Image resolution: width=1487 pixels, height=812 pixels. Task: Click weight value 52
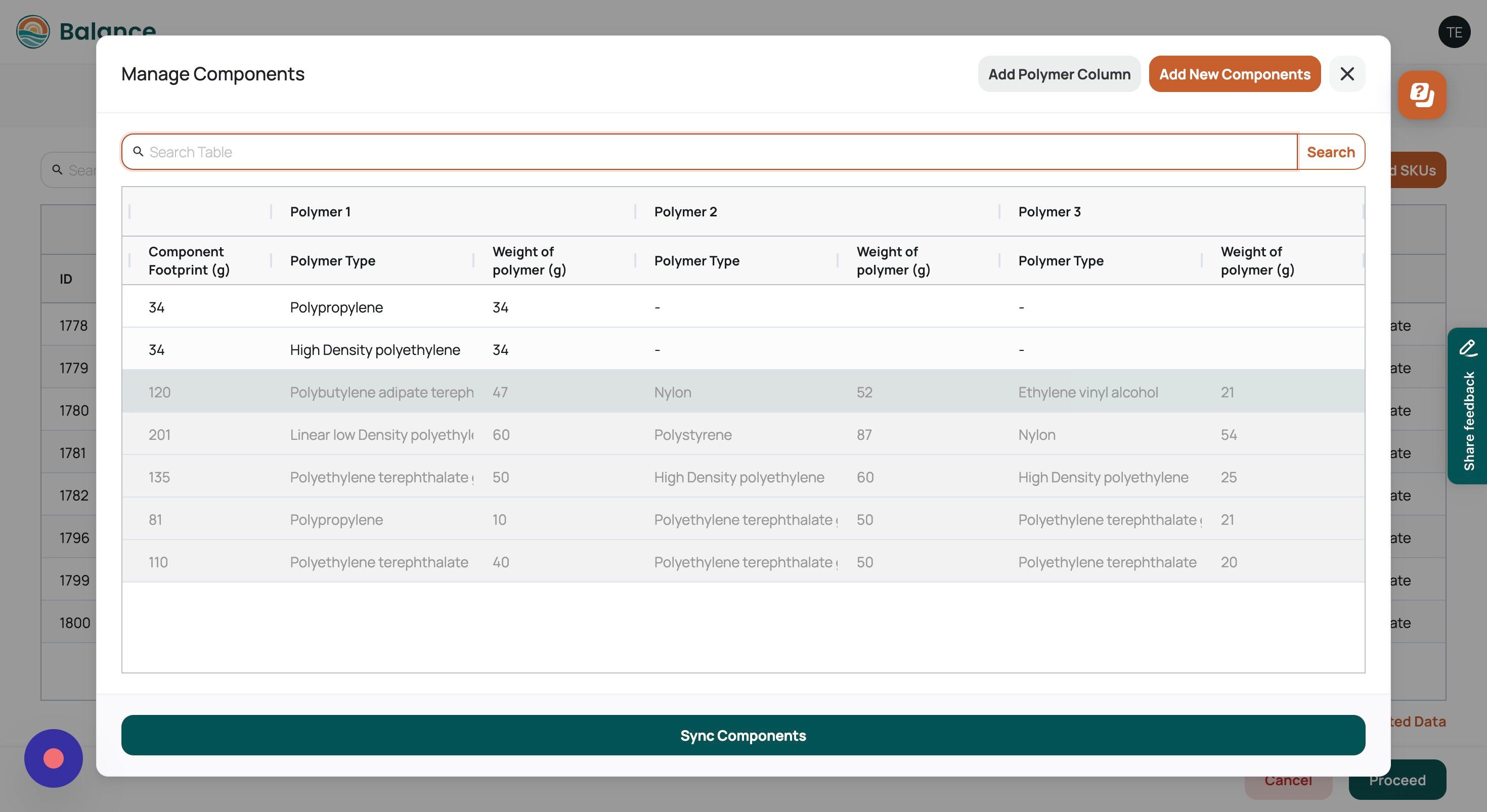[864, 392]
